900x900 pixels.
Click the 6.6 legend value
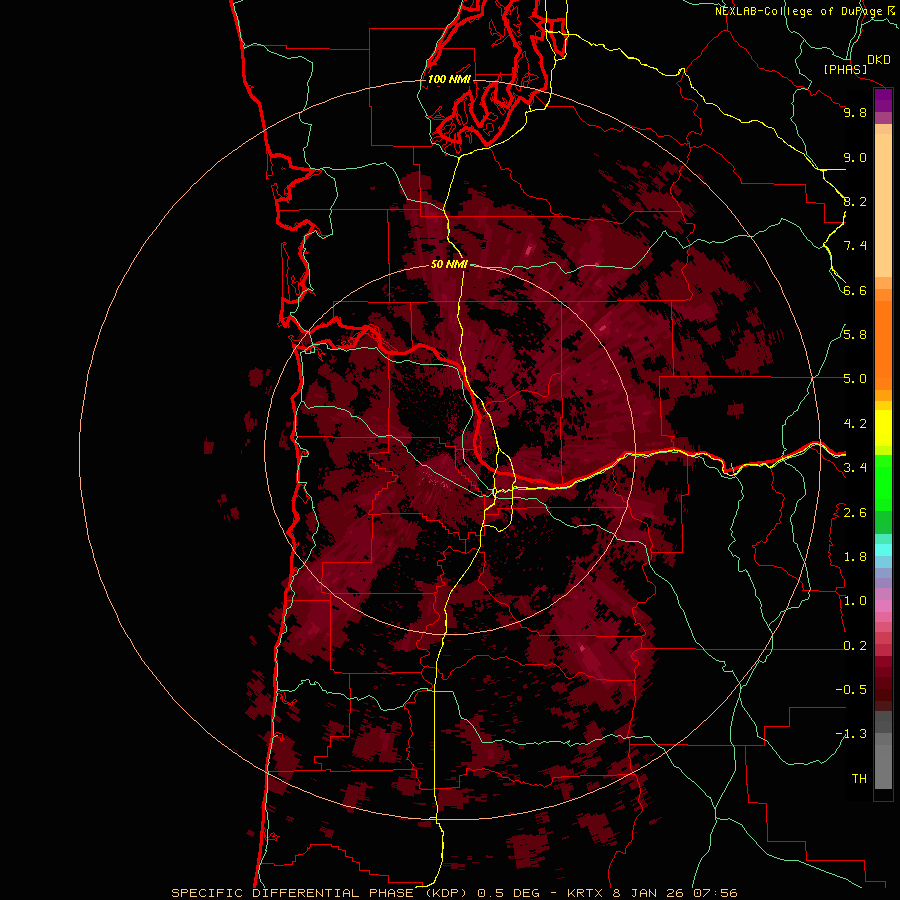[855, 290]
